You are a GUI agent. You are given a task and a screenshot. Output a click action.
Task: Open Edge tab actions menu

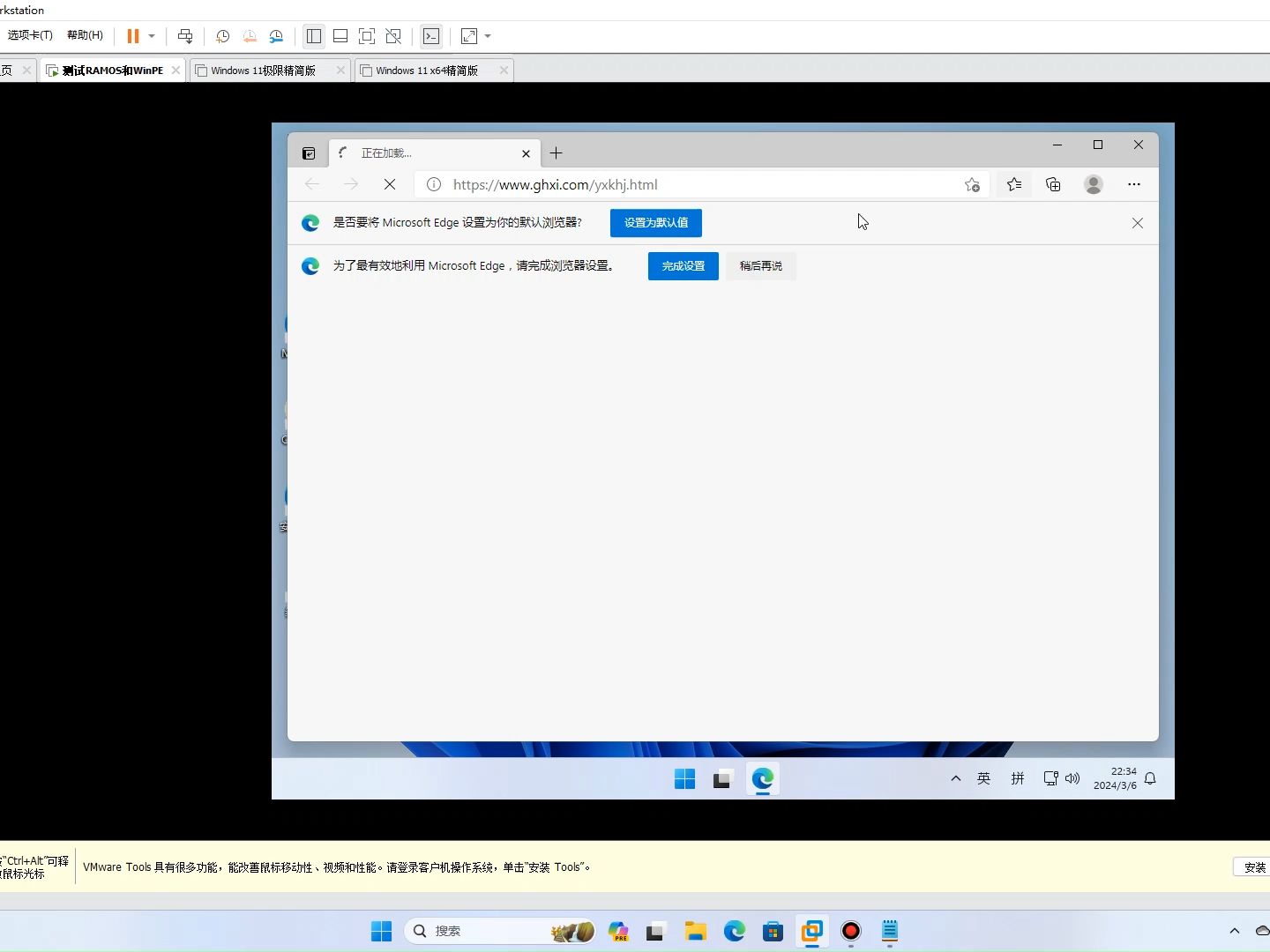[309, 153]
